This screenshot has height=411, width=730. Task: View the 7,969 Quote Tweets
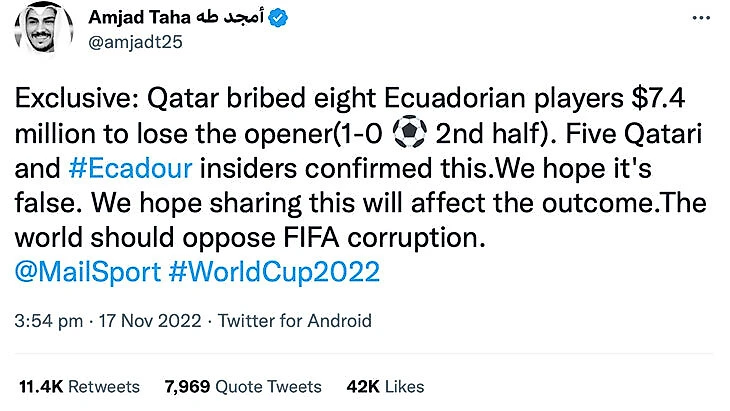pos(243,386)
